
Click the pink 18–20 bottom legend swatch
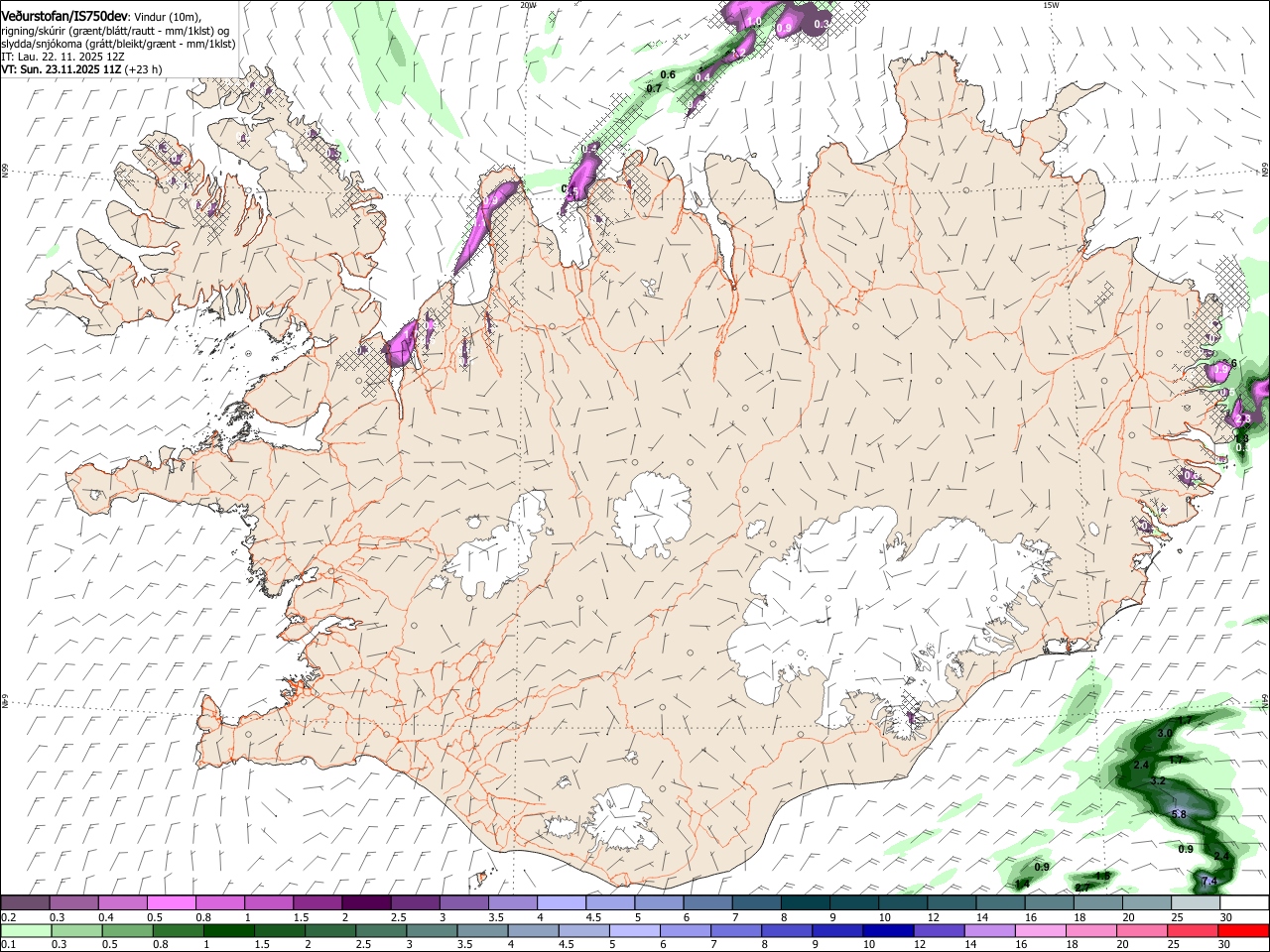click(x=1092, y=931)
